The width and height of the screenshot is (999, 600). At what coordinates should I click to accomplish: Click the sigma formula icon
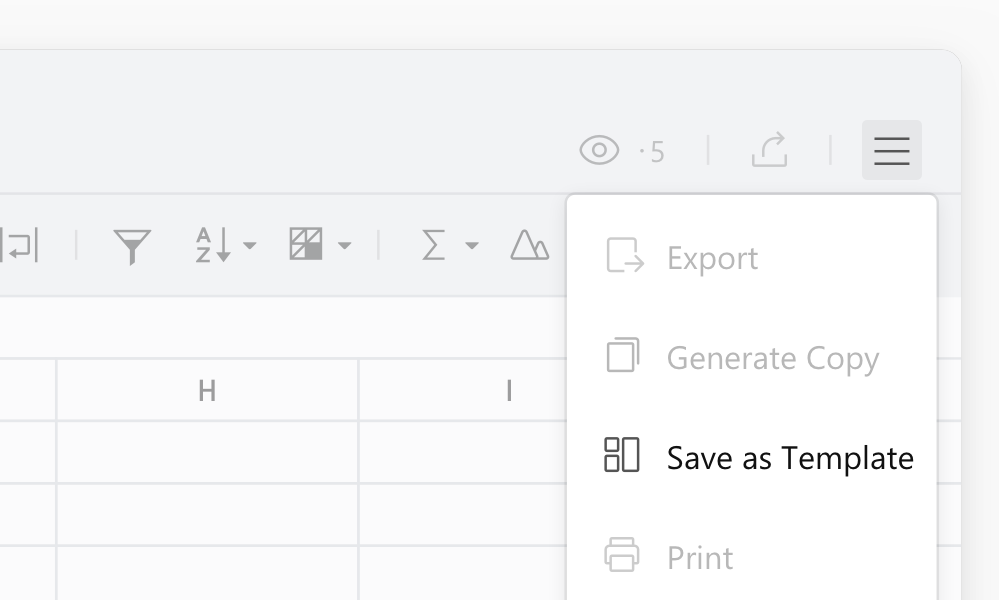[433, 245]
